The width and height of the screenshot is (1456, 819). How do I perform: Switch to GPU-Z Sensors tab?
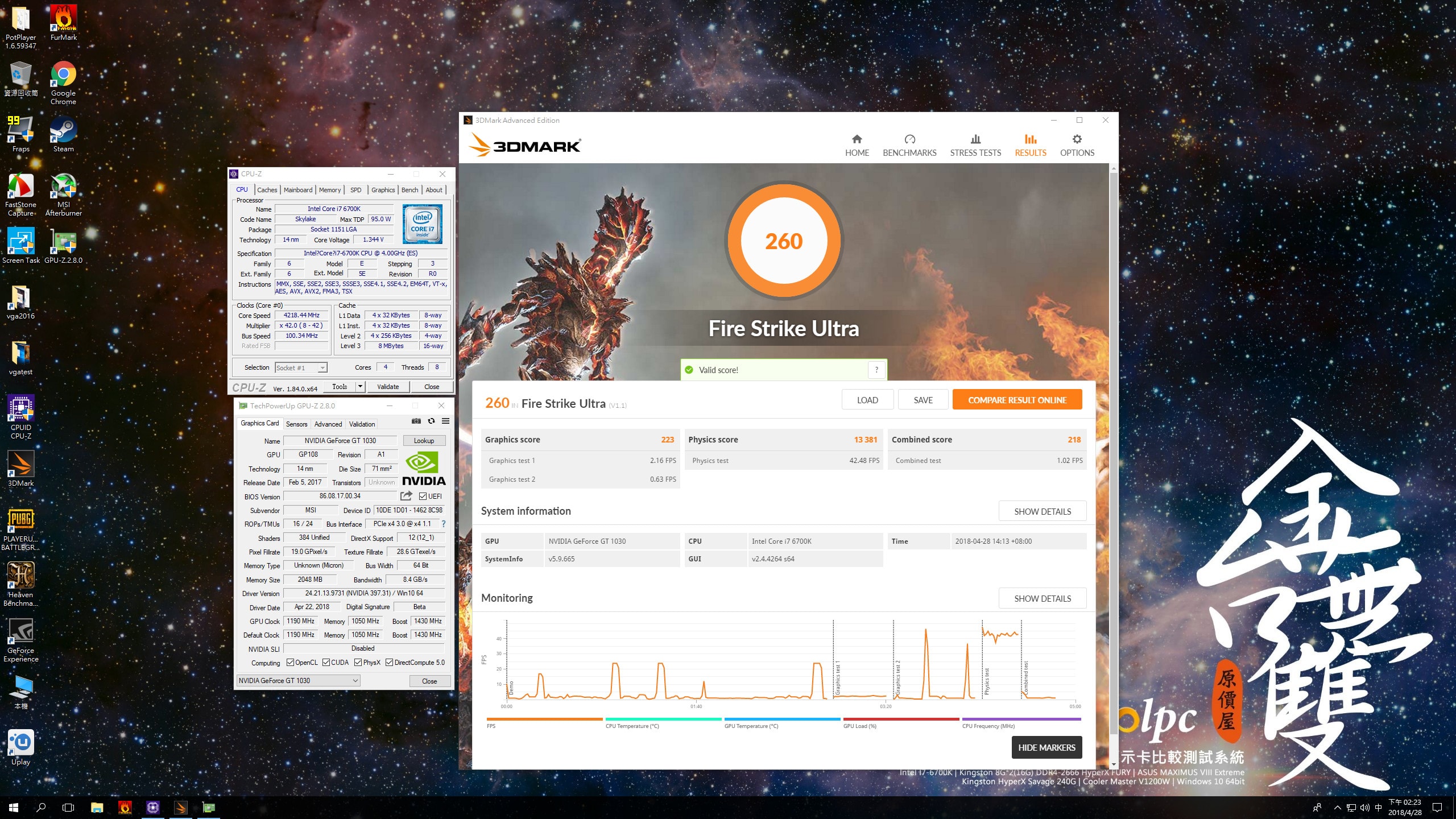pos(296,424)
